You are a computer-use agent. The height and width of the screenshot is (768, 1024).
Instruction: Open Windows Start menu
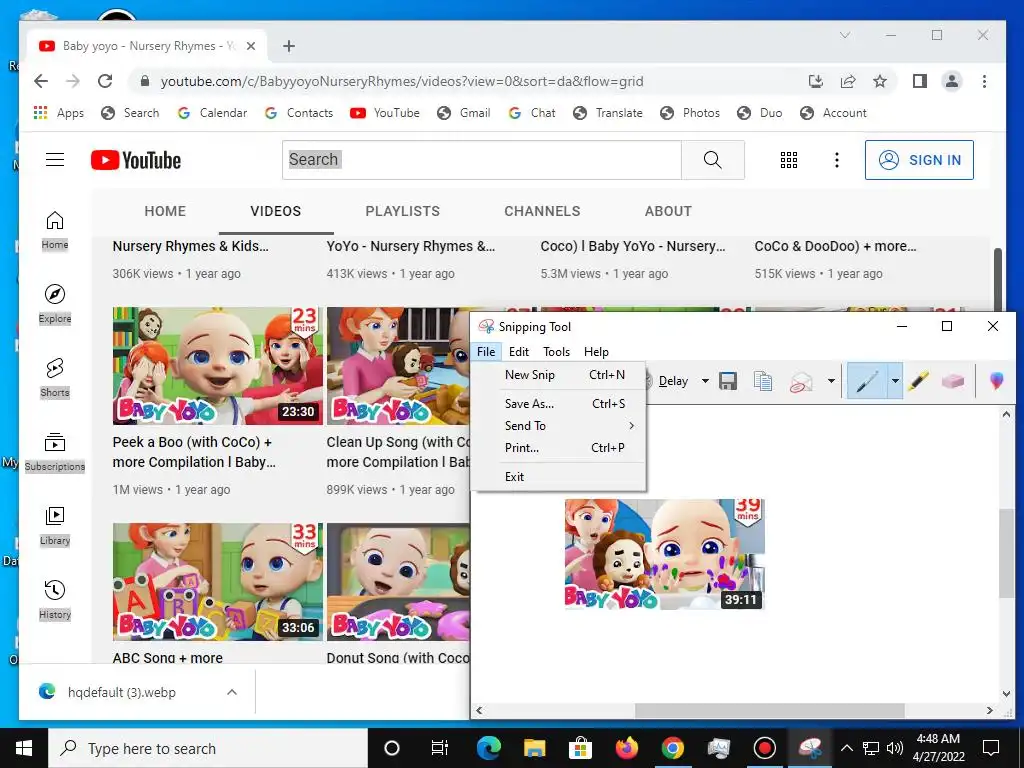[x=24, y=748]
